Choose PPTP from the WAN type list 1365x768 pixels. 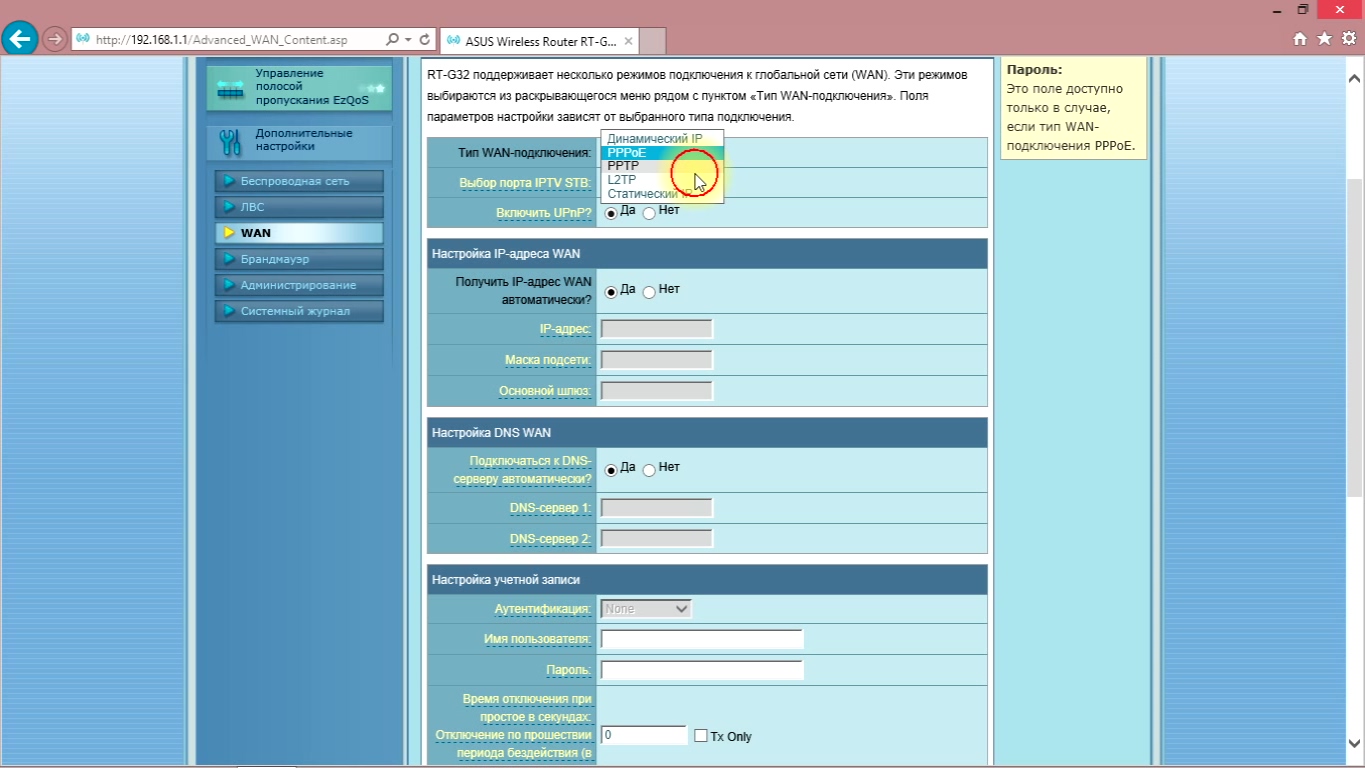click(661, 166)
